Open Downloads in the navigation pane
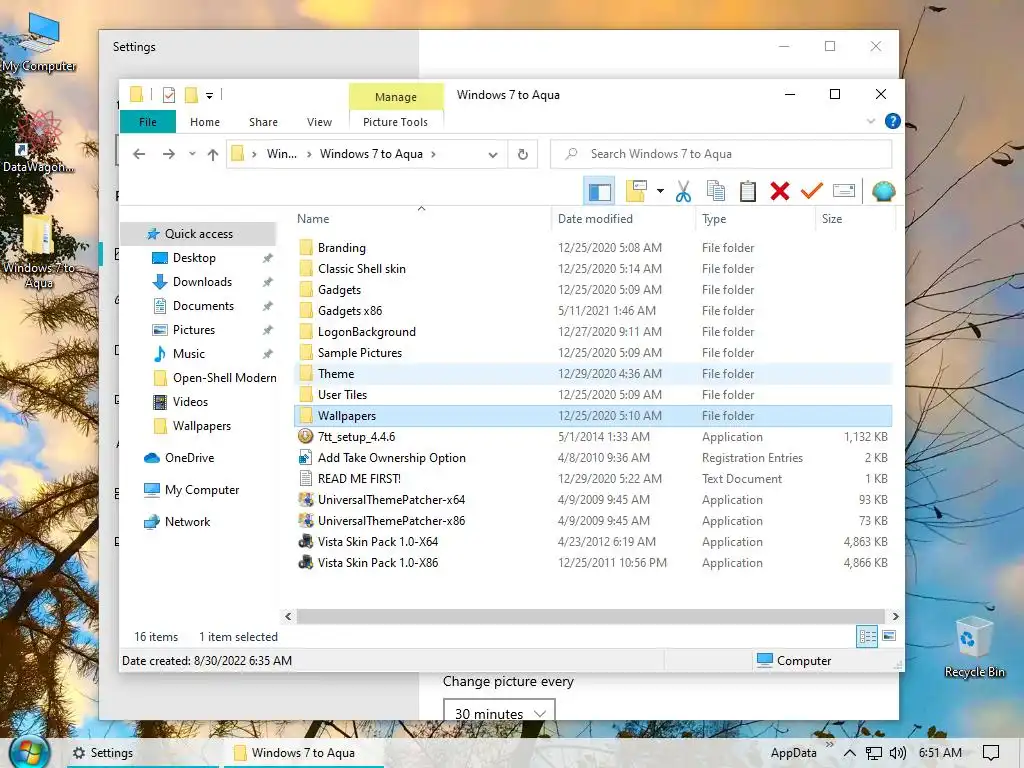 202,282
